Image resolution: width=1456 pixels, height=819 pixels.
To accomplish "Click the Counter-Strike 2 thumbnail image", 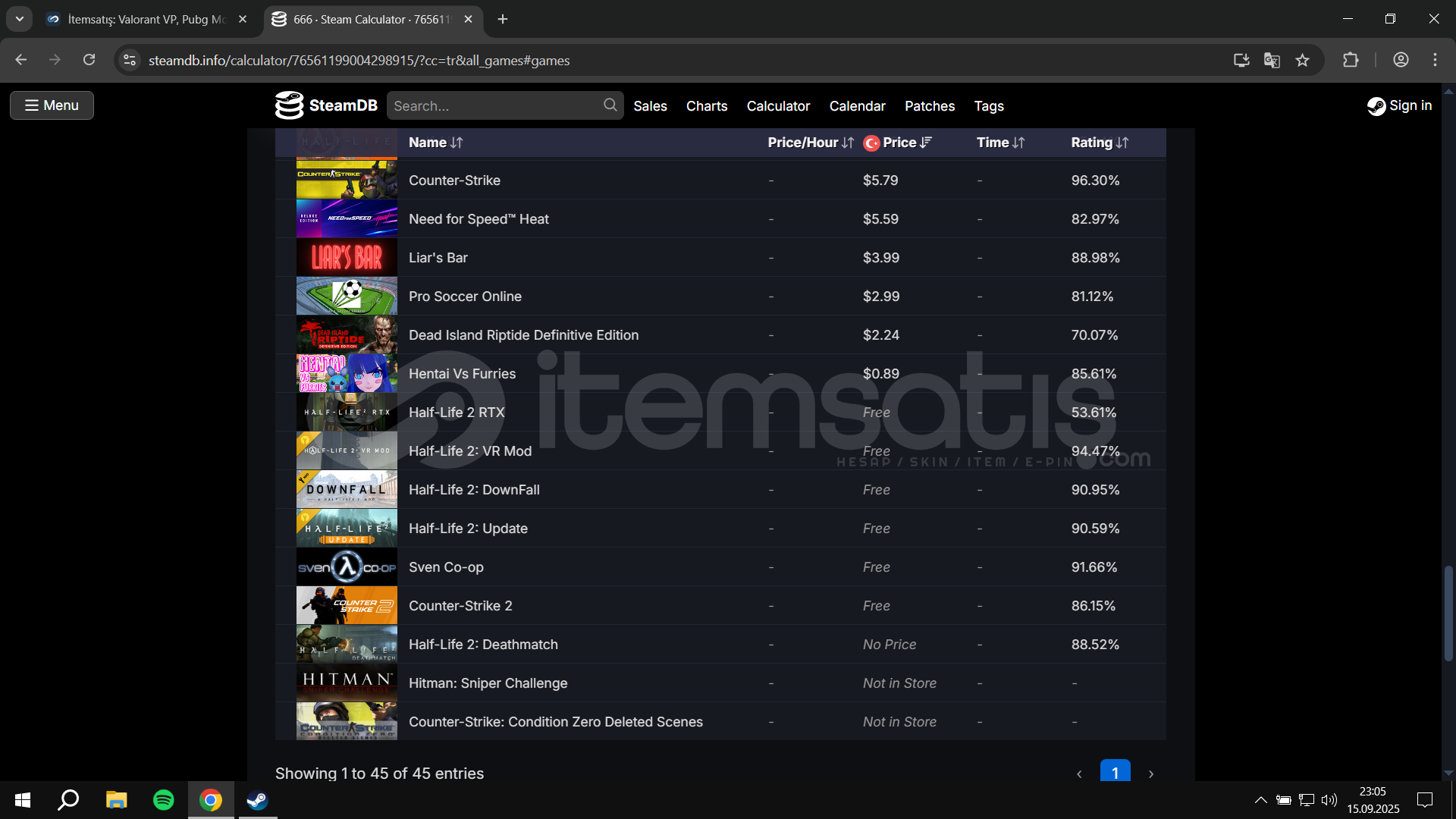I will [x=347, y=606].
